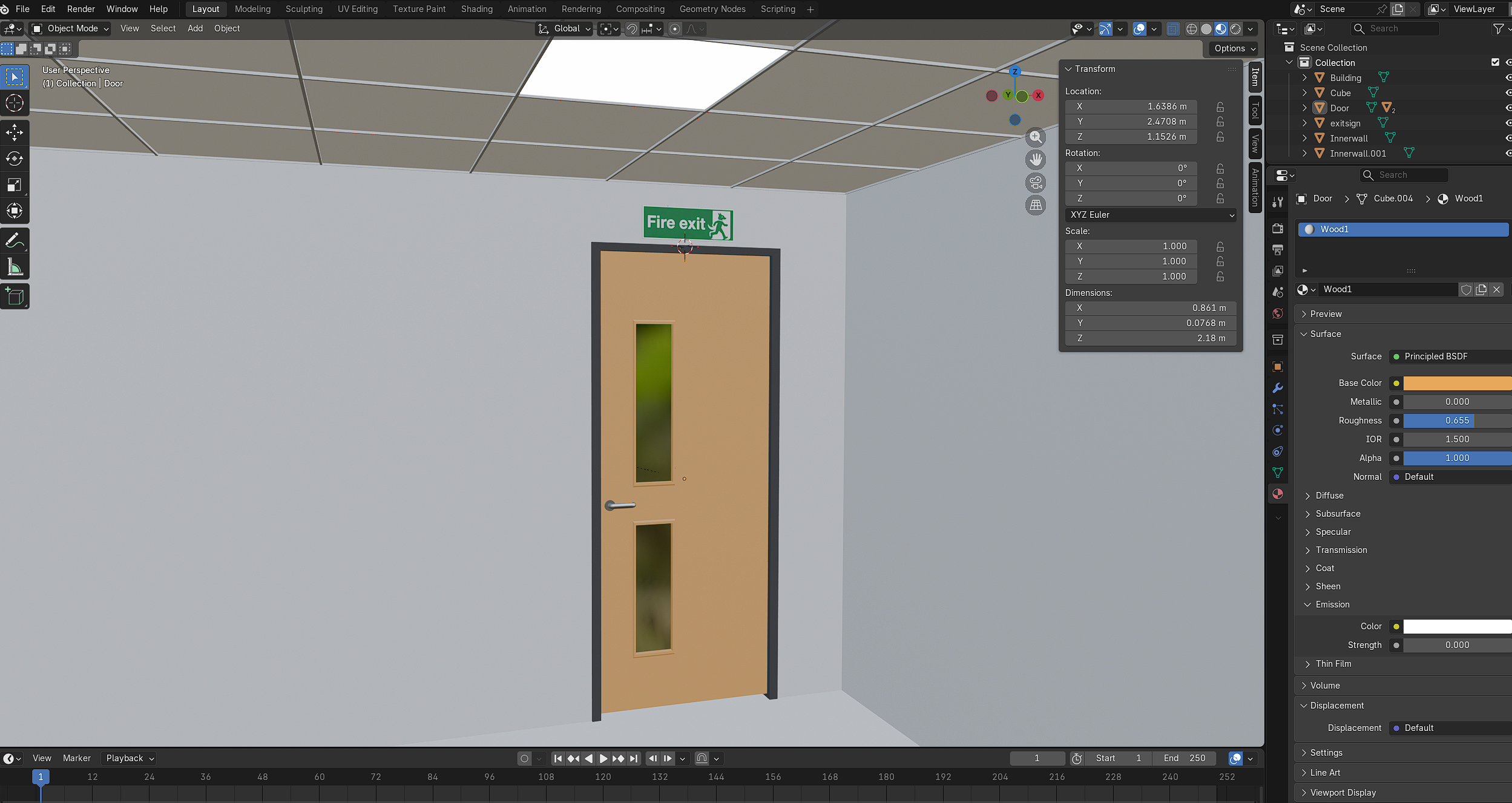Activate the Annotate pencil tool
Viewport: 1512px width, 803px height.
point(15,241)
